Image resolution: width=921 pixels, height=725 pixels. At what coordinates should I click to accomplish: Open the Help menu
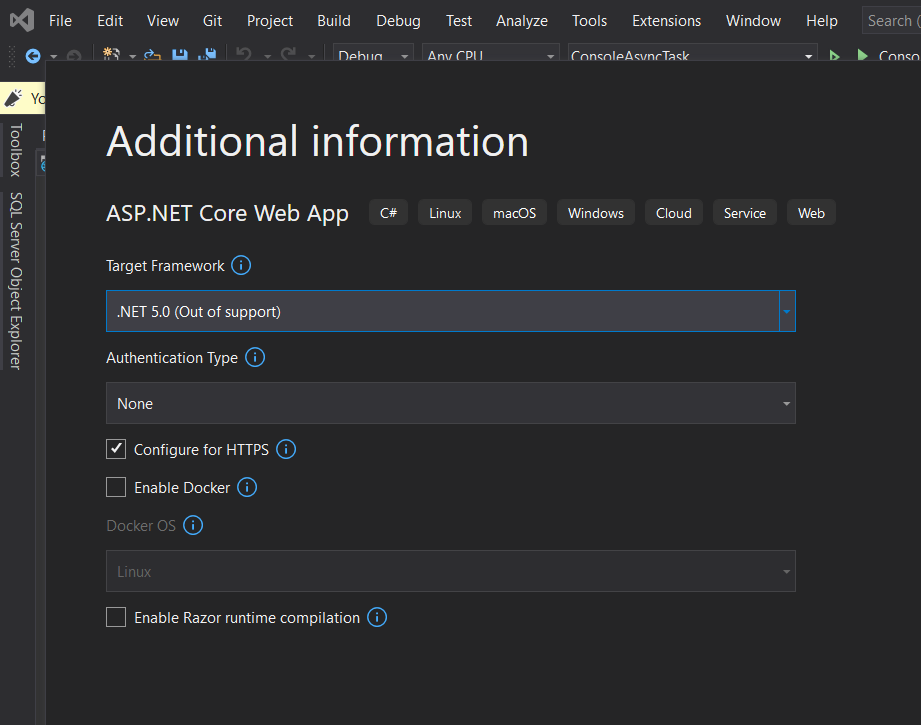pos(821,21)
